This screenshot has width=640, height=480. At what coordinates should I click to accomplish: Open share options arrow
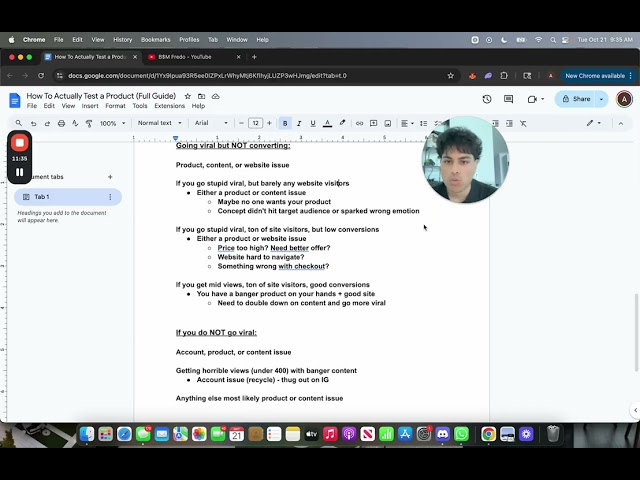pos(602,99)
